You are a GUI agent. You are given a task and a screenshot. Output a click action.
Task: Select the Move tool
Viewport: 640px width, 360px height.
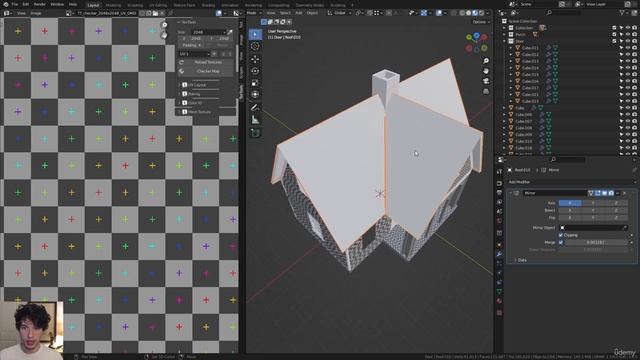coord(255,59)
